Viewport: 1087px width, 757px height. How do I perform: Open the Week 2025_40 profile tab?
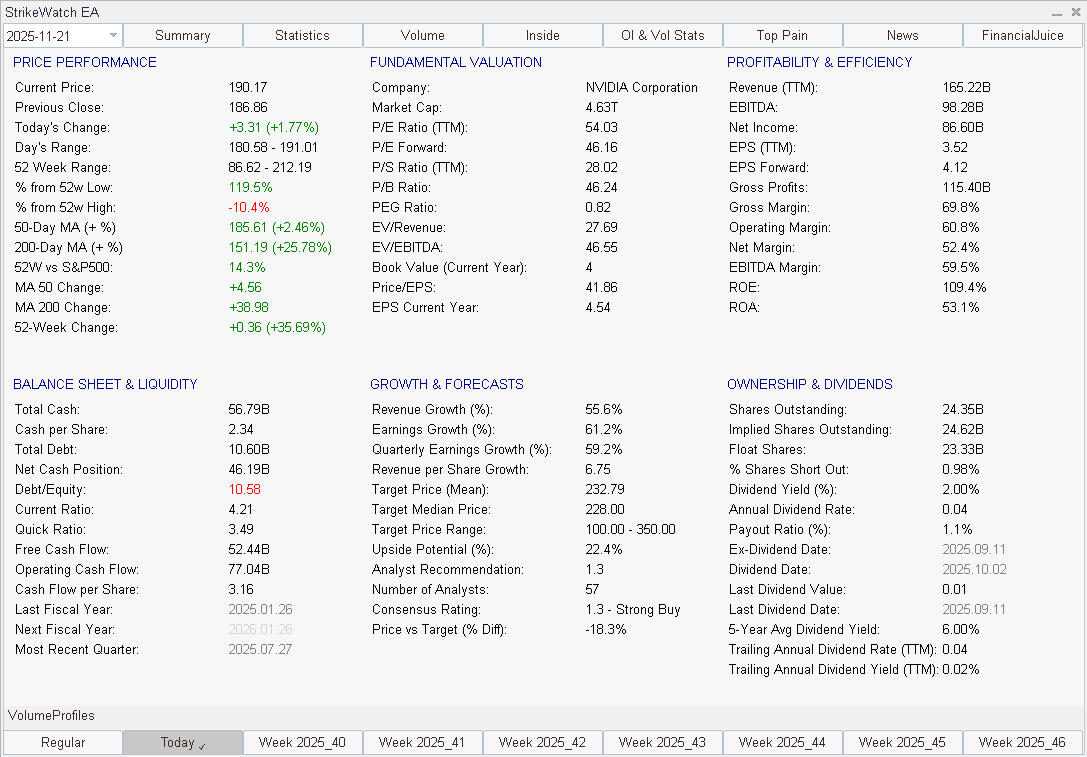pos(302,742)
